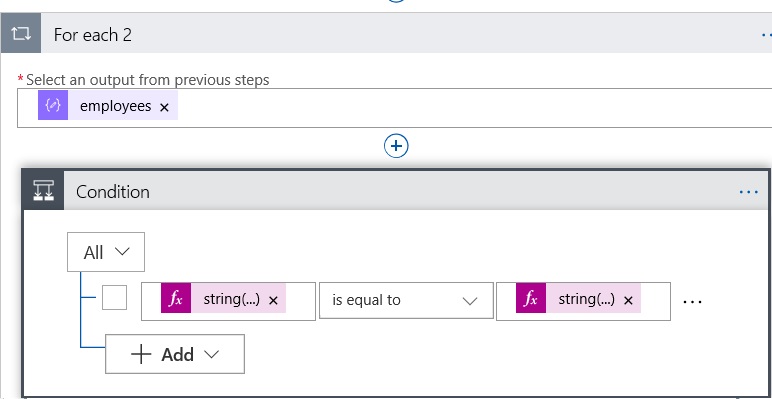772x399 pixels.
Task: Click the For each 2 loop icon
Action: (x=21, y=34)
